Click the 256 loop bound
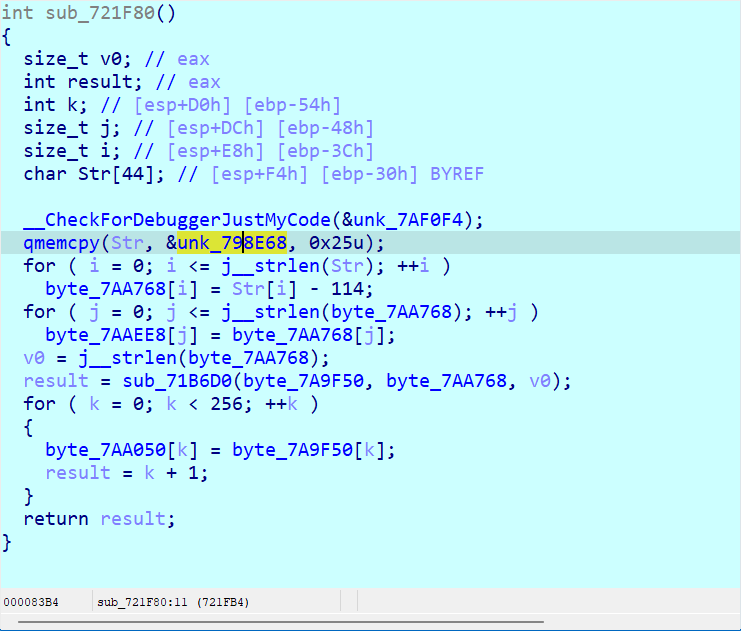The width and height of the screenshot is (741, 631). pyautogui.click(x=227, y=404)
